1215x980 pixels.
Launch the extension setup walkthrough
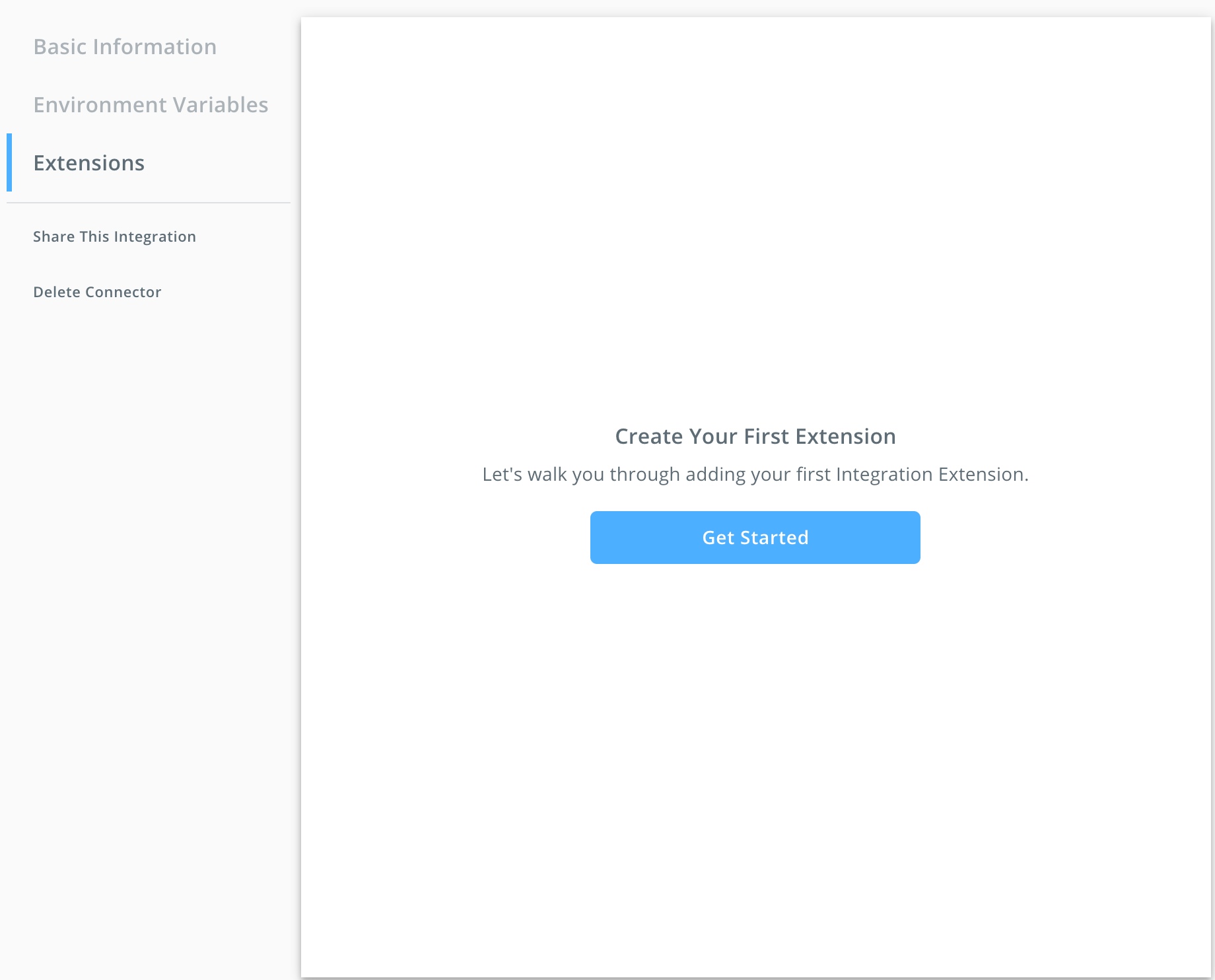(x=755, y=537)
